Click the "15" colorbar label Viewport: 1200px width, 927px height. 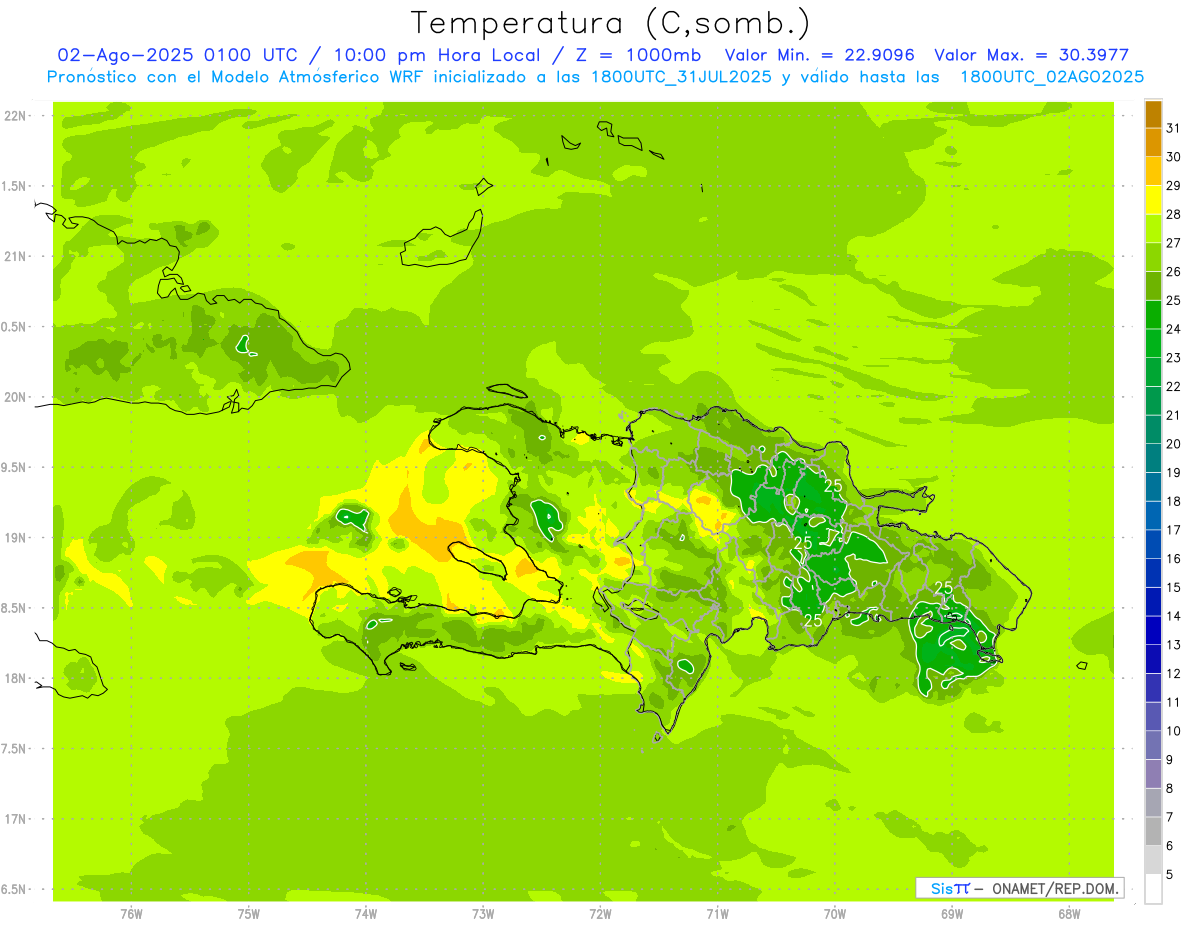[1174, 588]
